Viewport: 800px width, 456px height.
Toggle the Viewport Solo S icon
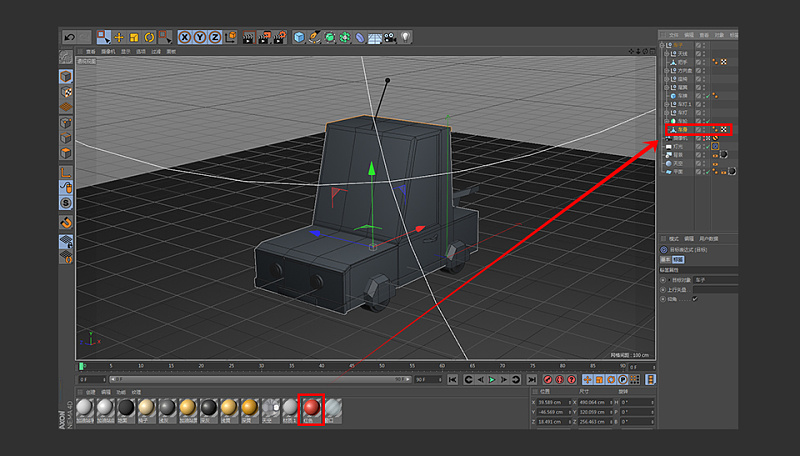(x=66, y=203)
